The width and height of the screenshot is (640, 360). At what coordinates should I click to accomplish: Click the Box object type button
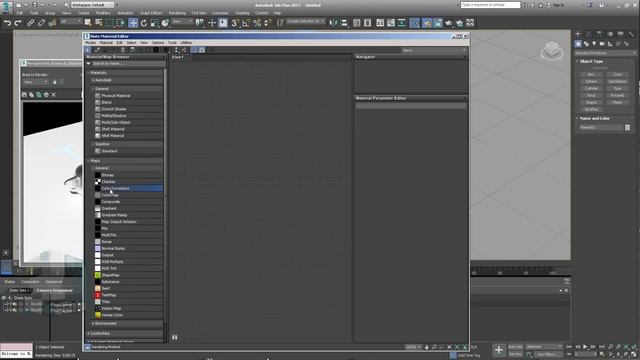coord(591,74)
